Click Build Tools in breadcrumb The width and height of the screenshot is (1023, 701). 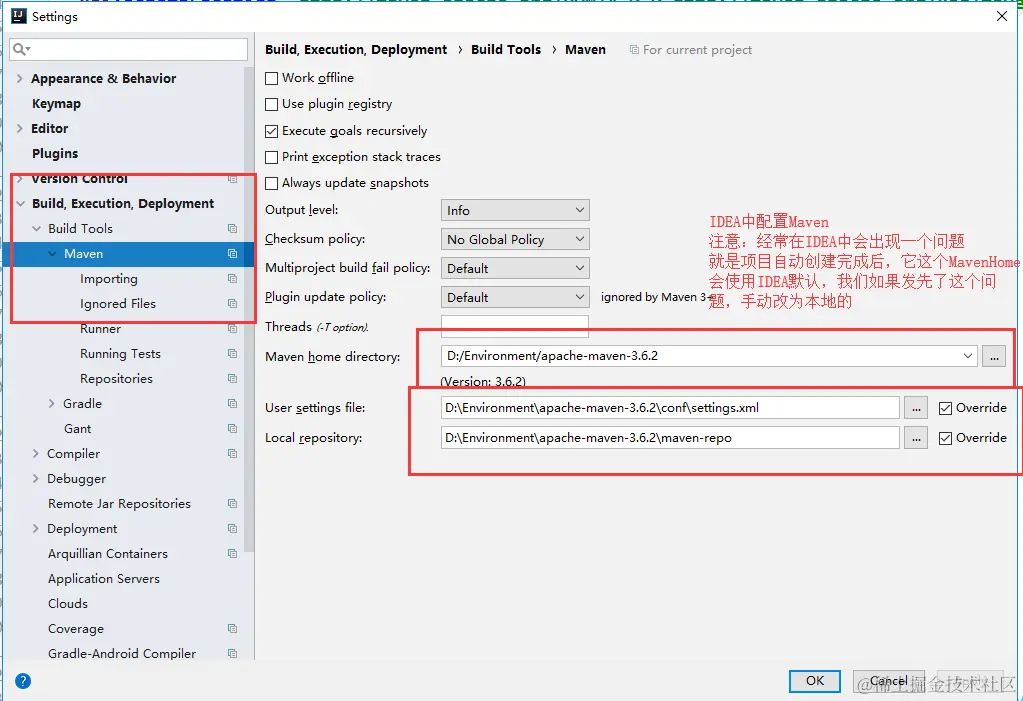506,50
